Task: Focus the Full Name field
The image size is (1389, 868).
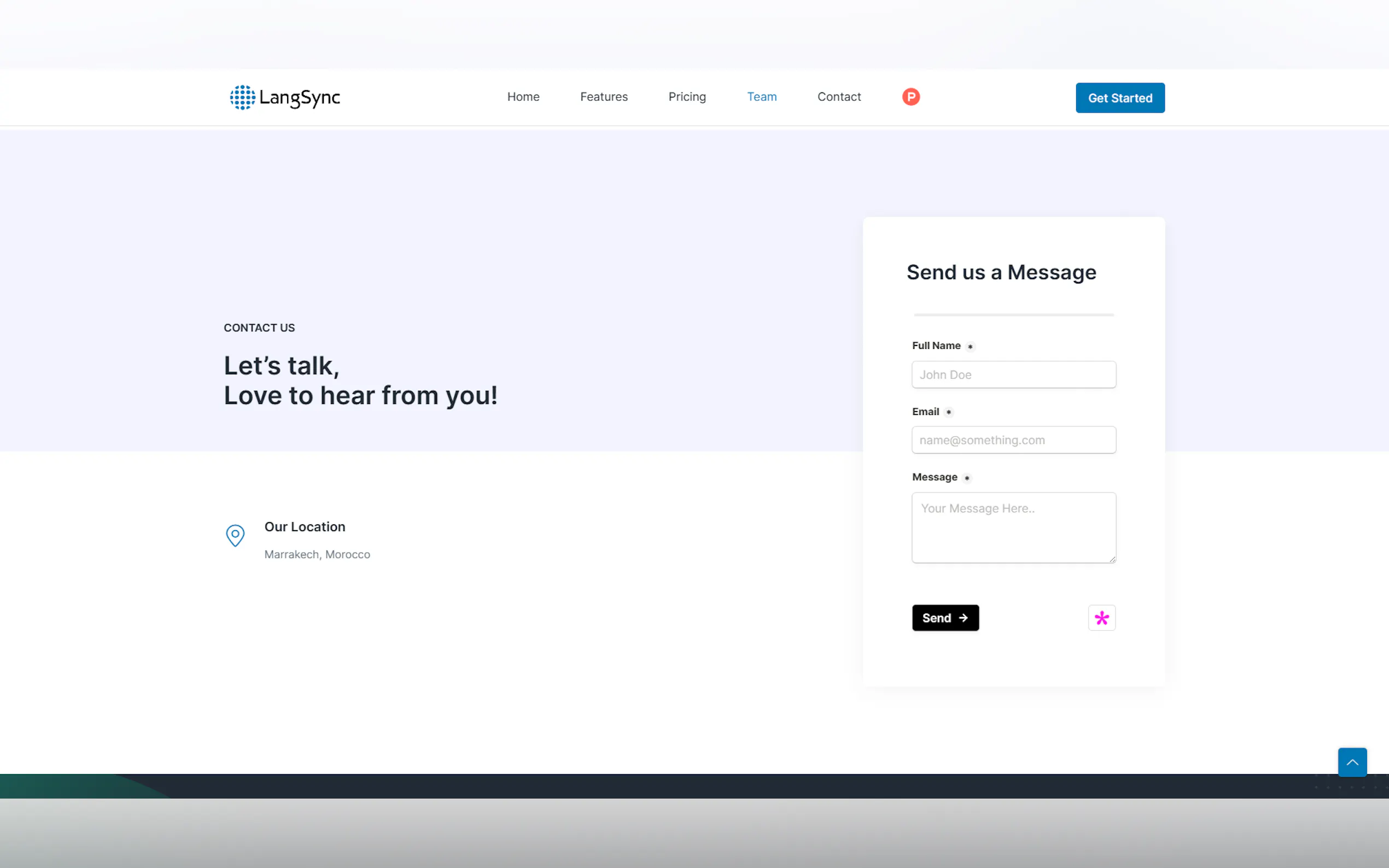Action: coord(1013,374)
